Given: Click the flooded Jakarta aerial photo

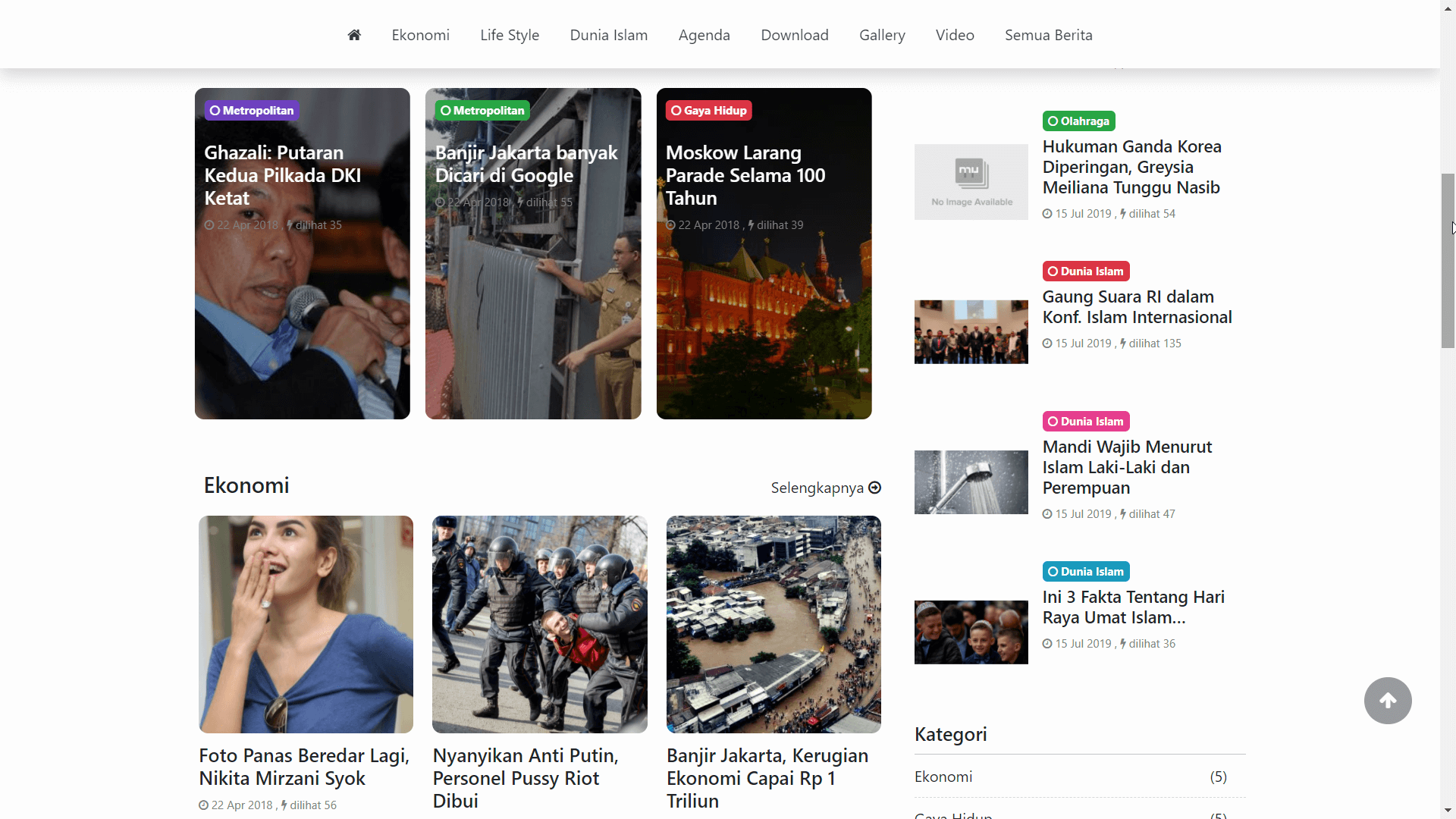Looking at the screenshot, I should pos(773,625).
